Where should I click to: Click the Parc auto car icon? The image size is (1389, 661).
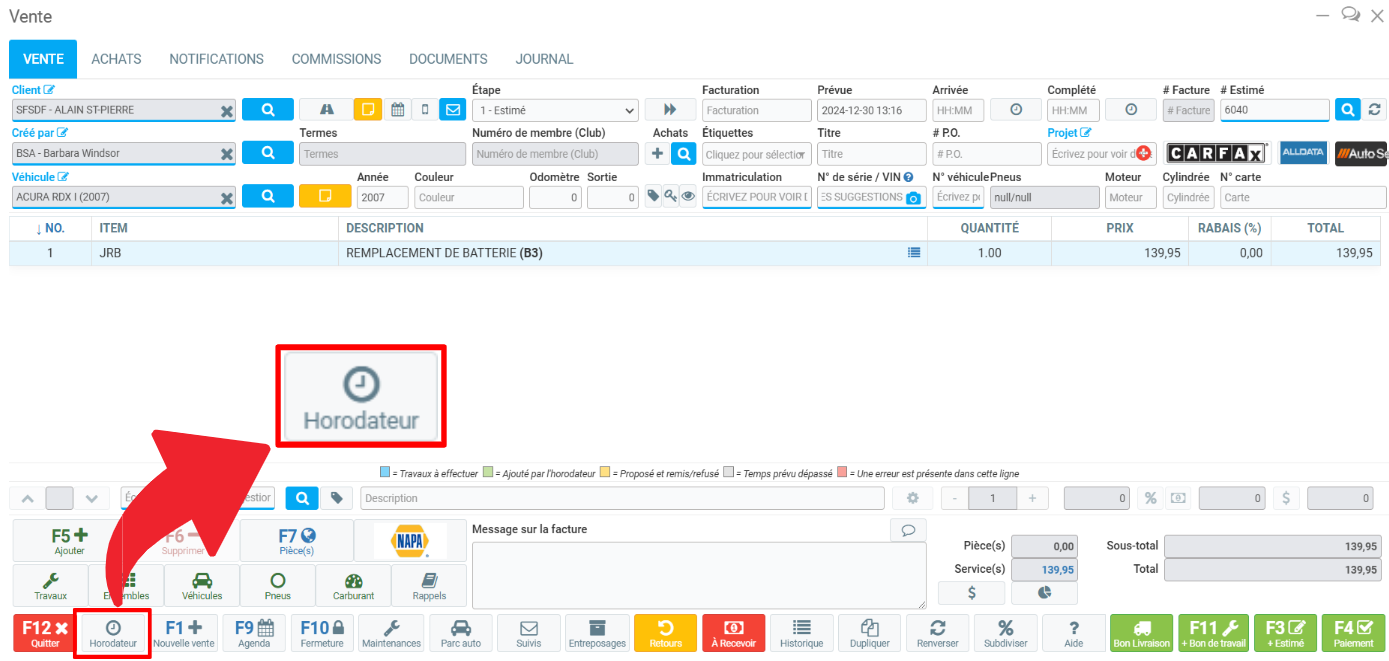pyautogui.click(x=461, y=633)
